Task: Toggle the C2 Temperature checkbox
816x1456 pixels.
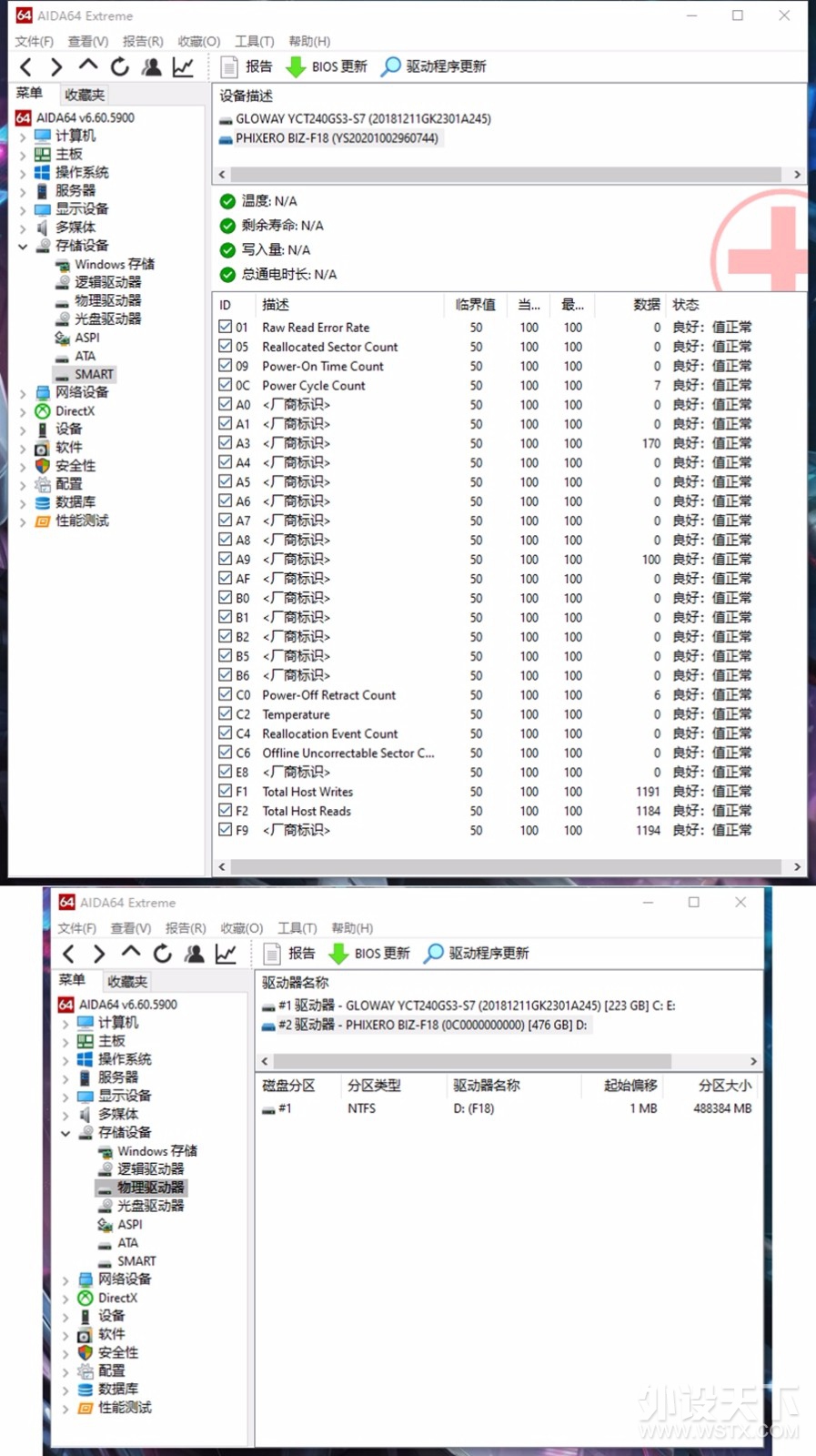Action: pos(225,713)
